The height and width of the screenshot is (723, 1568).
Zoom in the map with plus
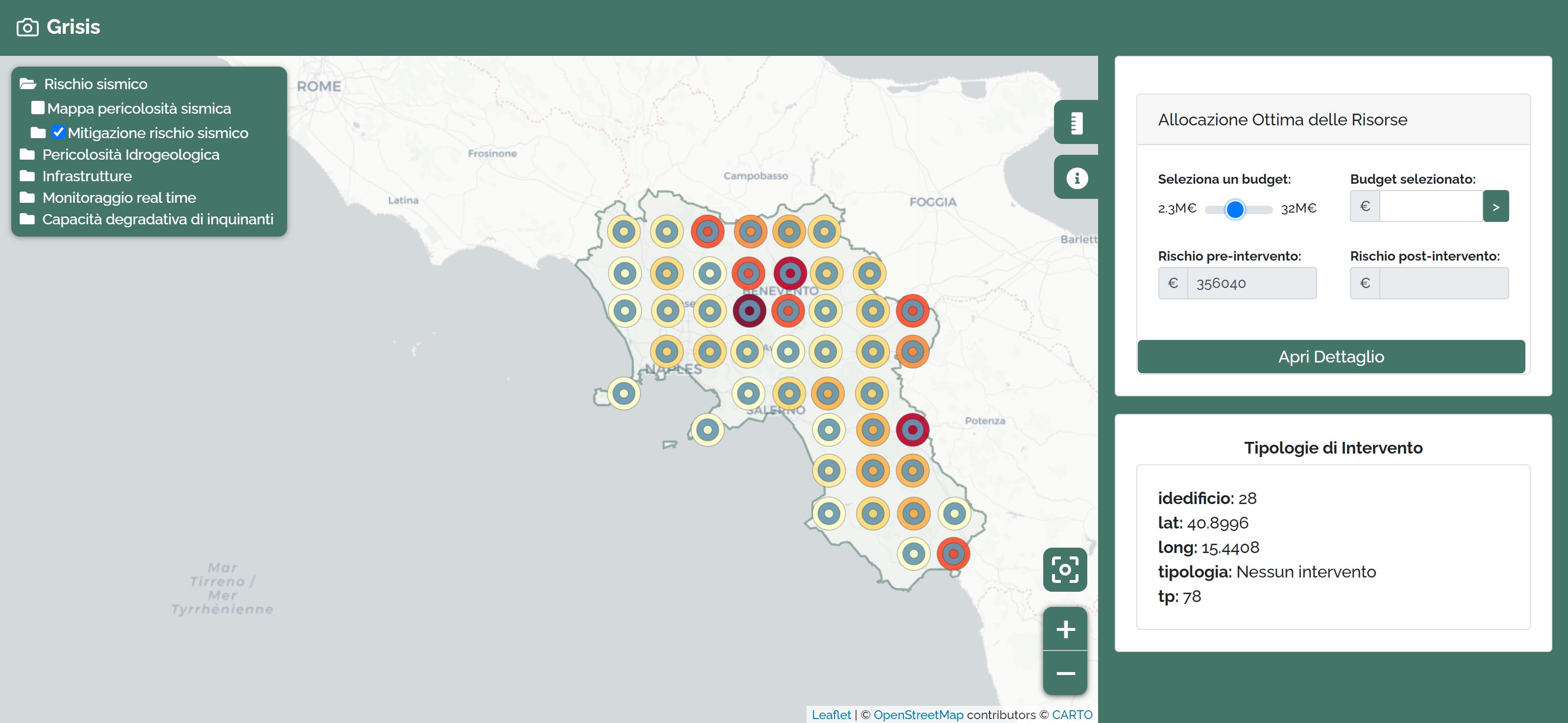(x=1065, y=628)
